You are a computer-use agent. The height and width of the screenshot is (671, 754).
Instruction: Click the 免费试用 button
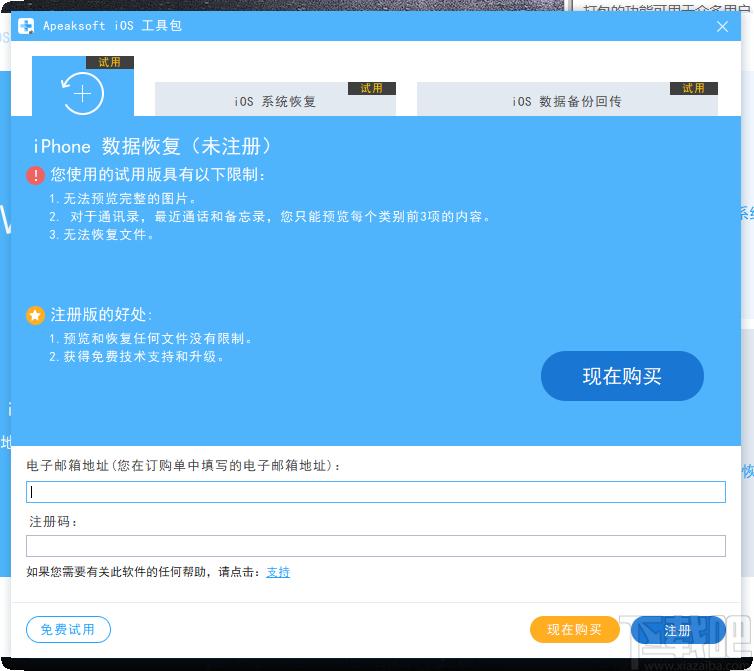(x=68, y=629)
